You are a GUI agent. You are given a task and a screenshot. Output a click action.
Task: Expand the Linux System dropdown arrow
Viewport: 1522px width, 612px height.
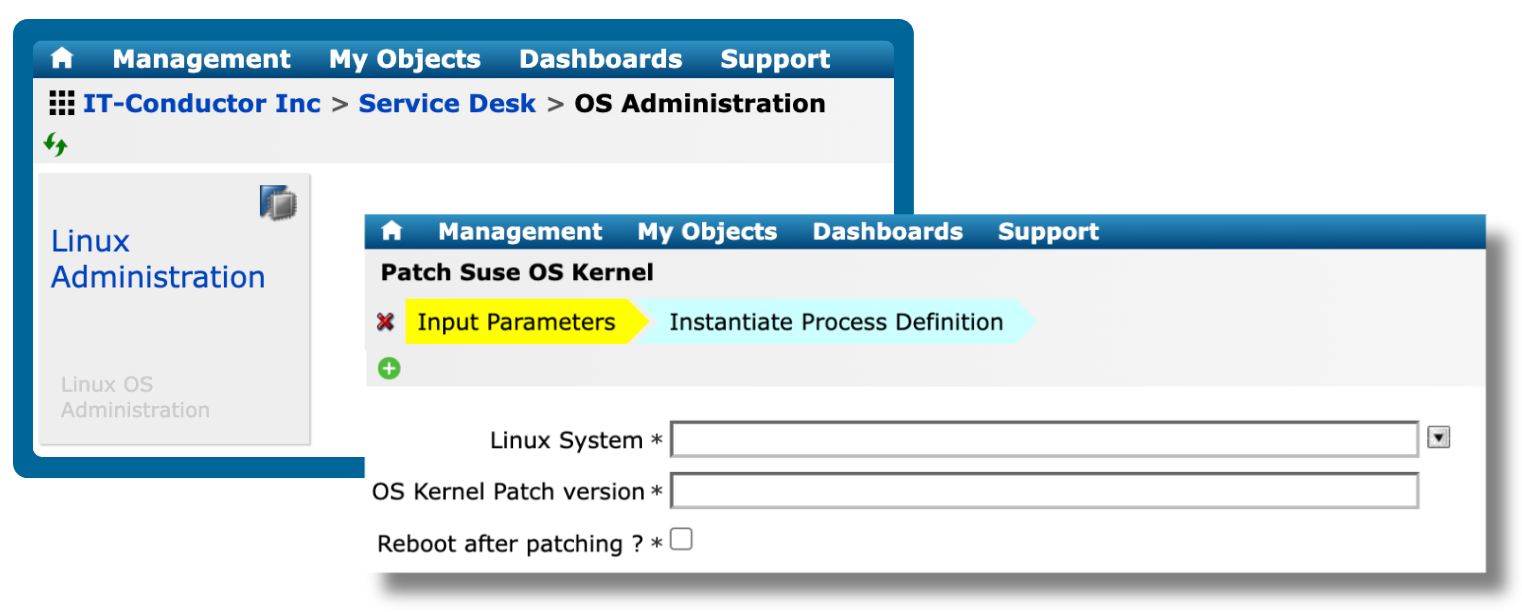[1438, 437]
